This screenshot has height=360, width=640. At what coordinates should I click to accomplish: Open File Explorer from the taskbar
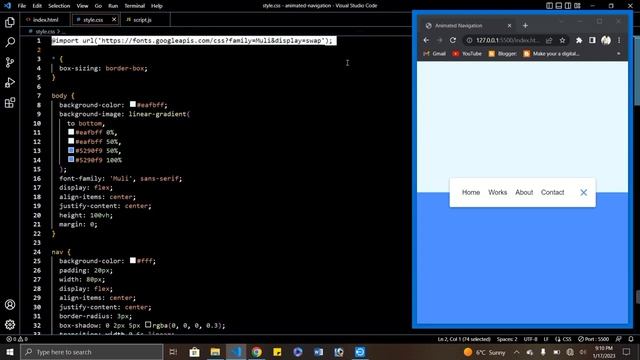[215, 352]
